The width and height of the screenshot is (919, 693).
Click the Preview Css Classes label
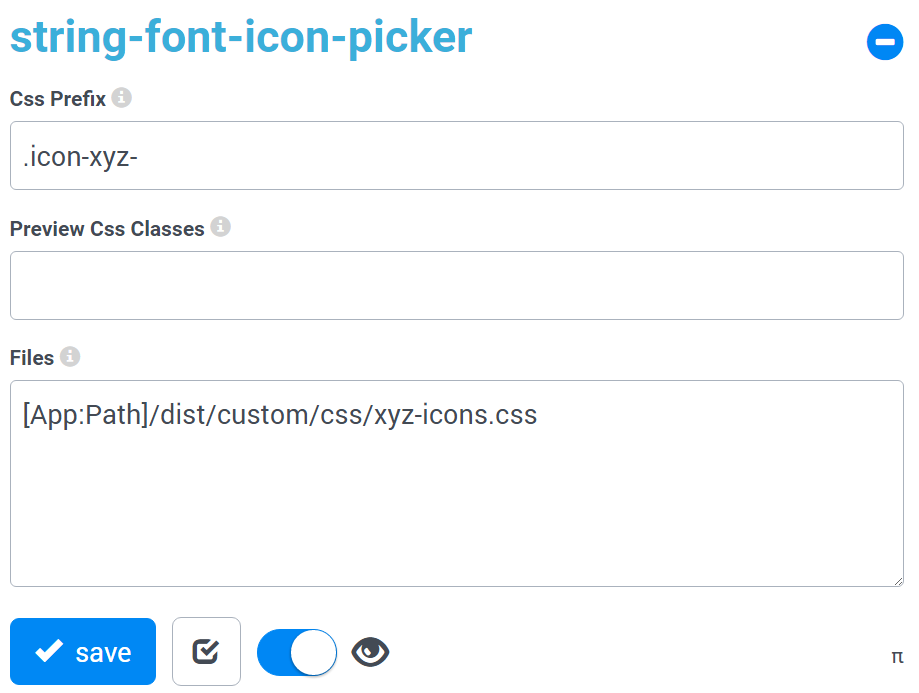point(107,229)
